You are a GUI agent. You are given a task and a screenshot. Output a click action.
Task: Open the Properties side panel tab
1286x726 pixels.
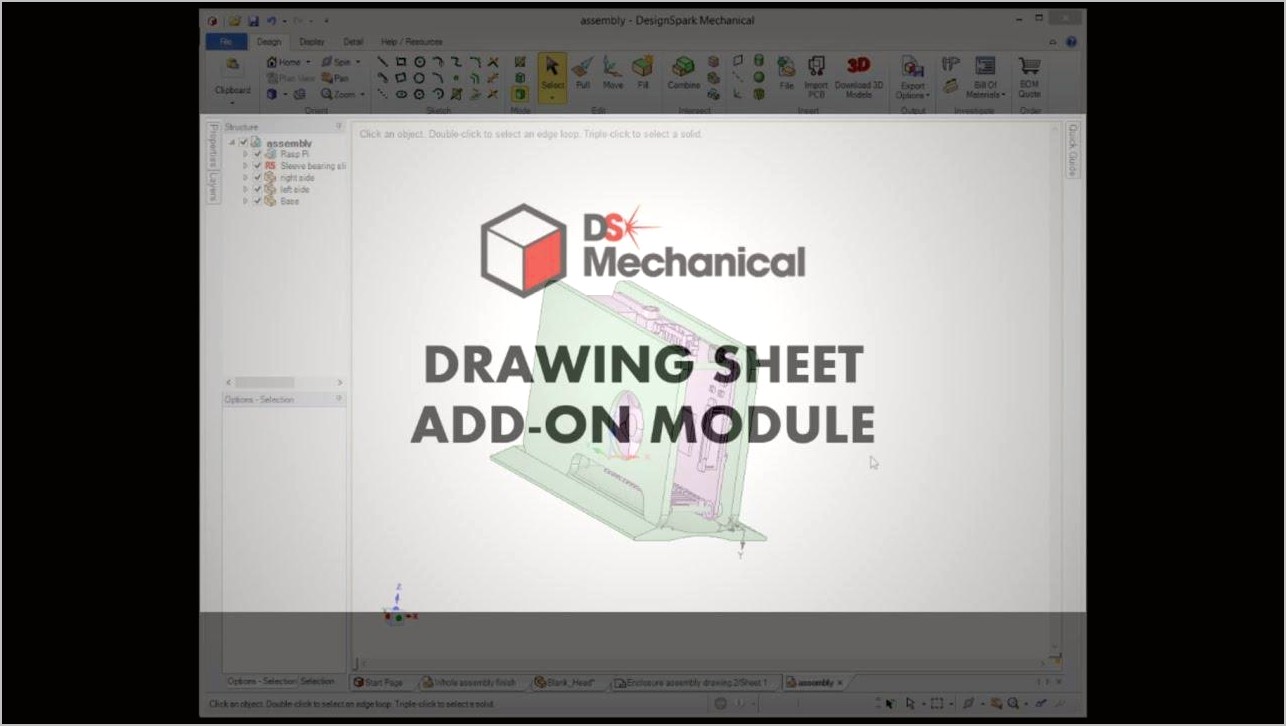click(x=212, y=147)
